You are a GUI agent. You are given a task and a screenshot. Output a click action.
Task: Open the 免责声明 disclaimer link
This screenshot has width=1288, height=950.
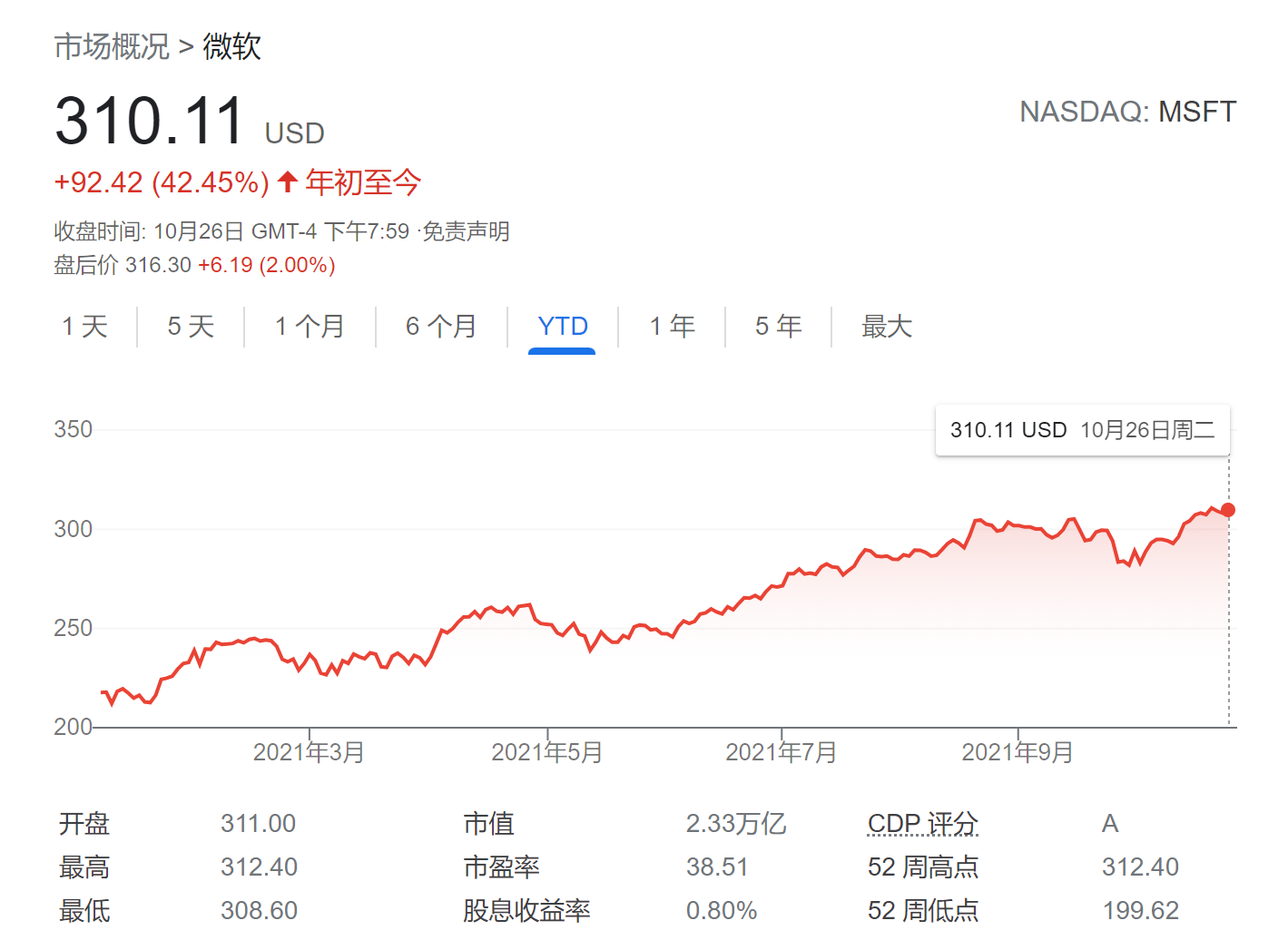coord(467,231)
